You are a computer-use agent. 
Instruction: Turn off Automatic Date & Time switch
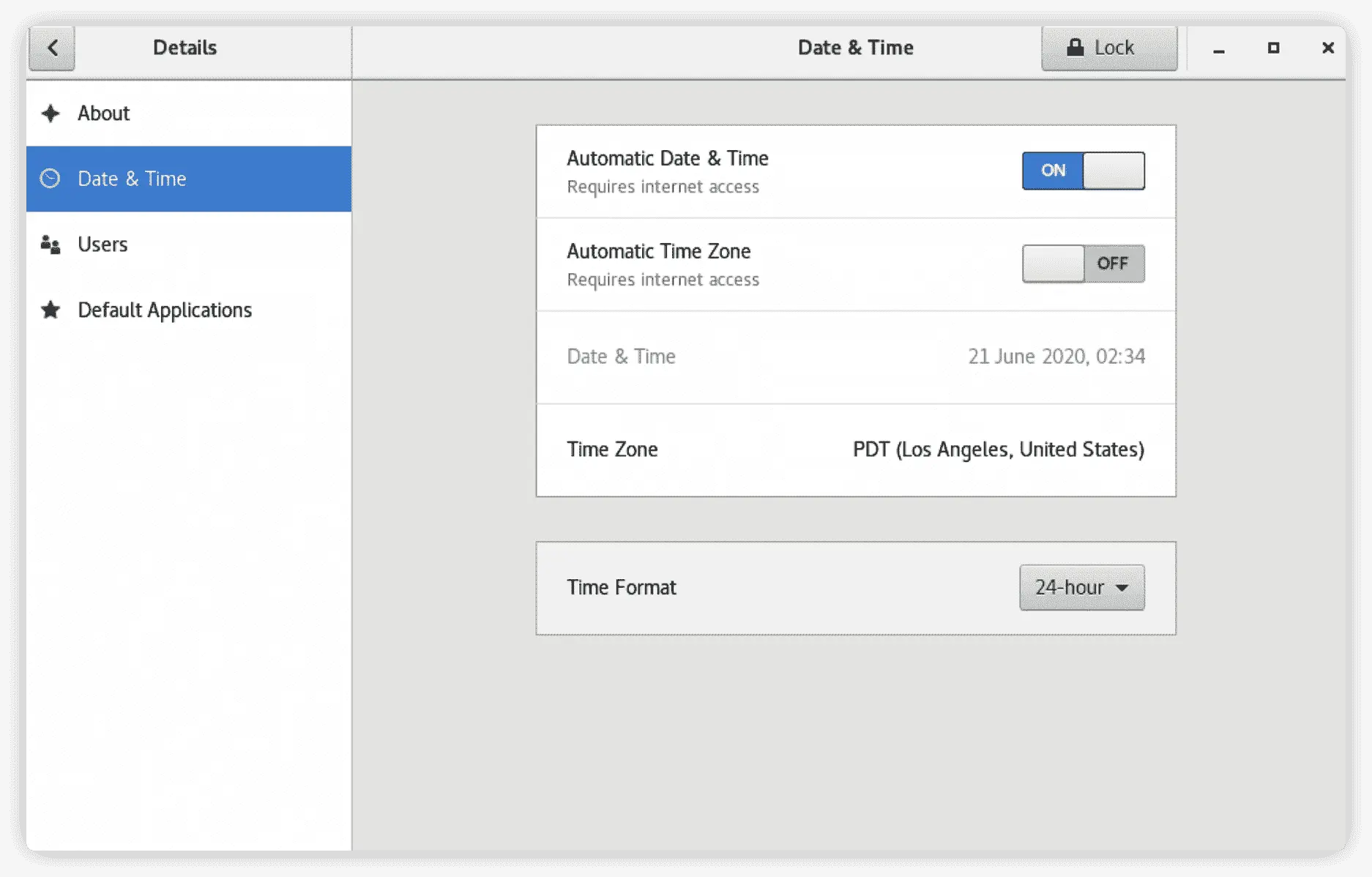click(1083, 171)
